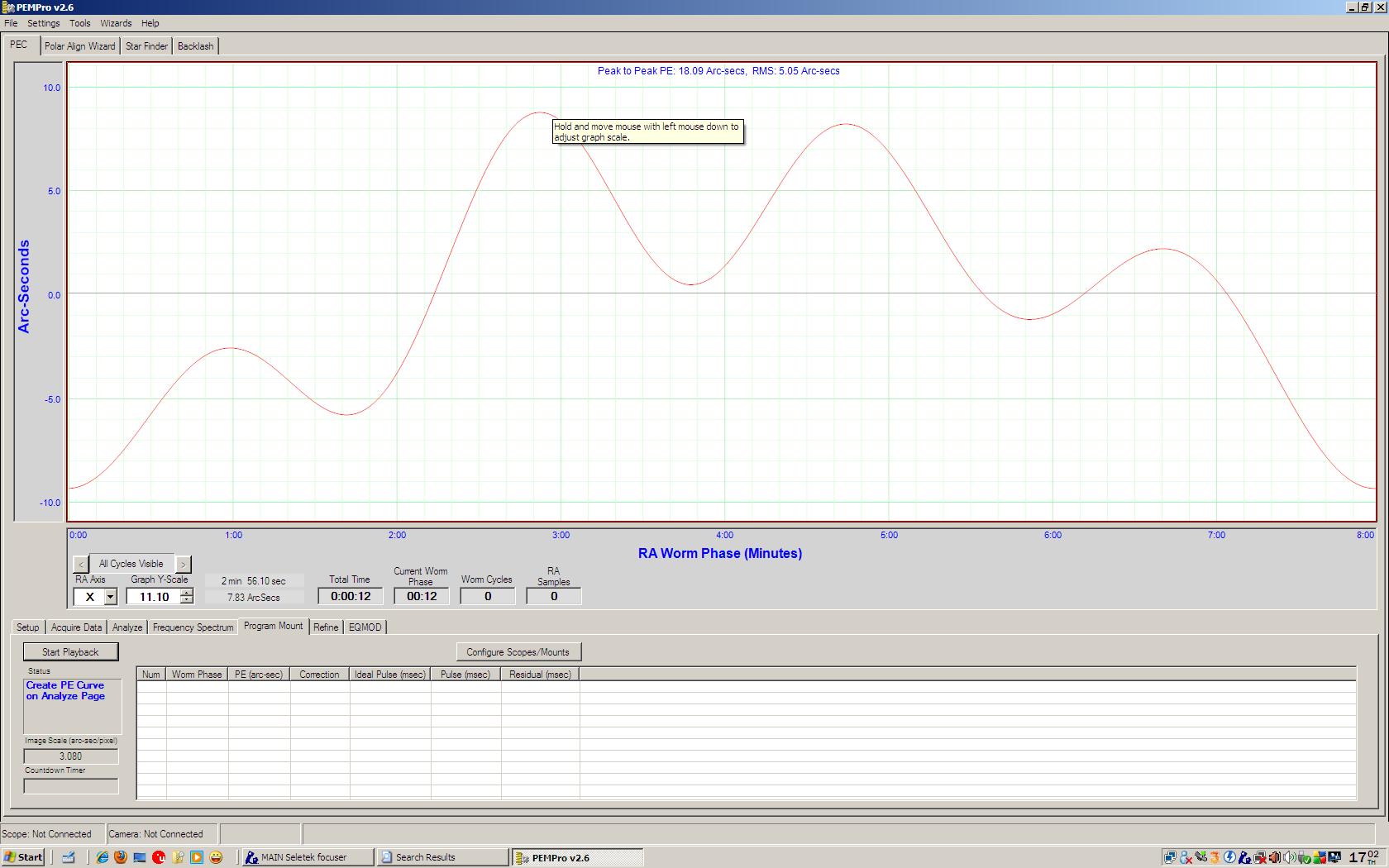Switch to the Star Finder tab
Viewport: 1389px width, 868px height.
[x=146, y=46]
